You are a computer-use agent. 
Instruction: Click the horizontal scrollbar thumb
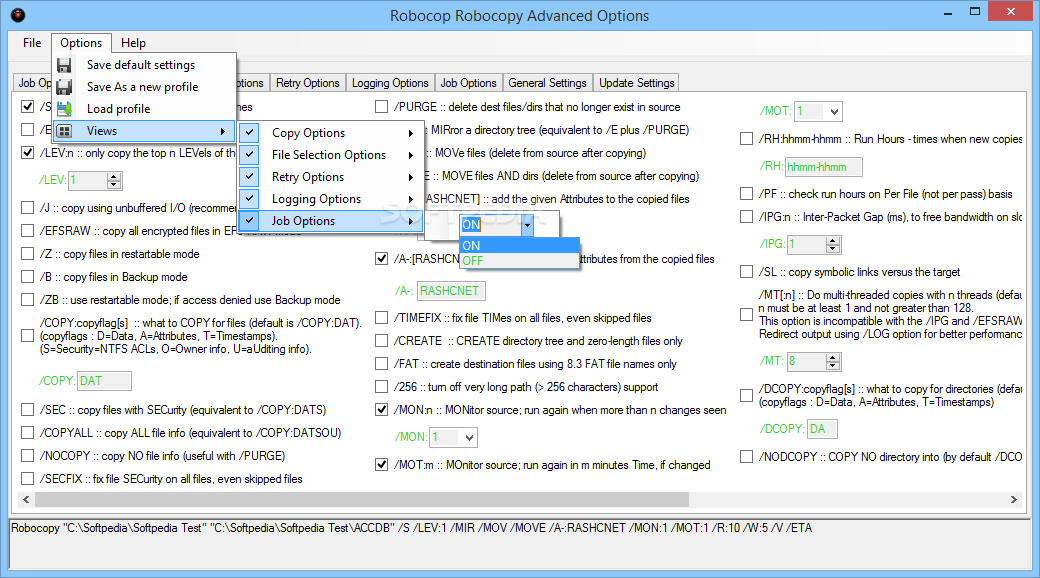[362, 499]
